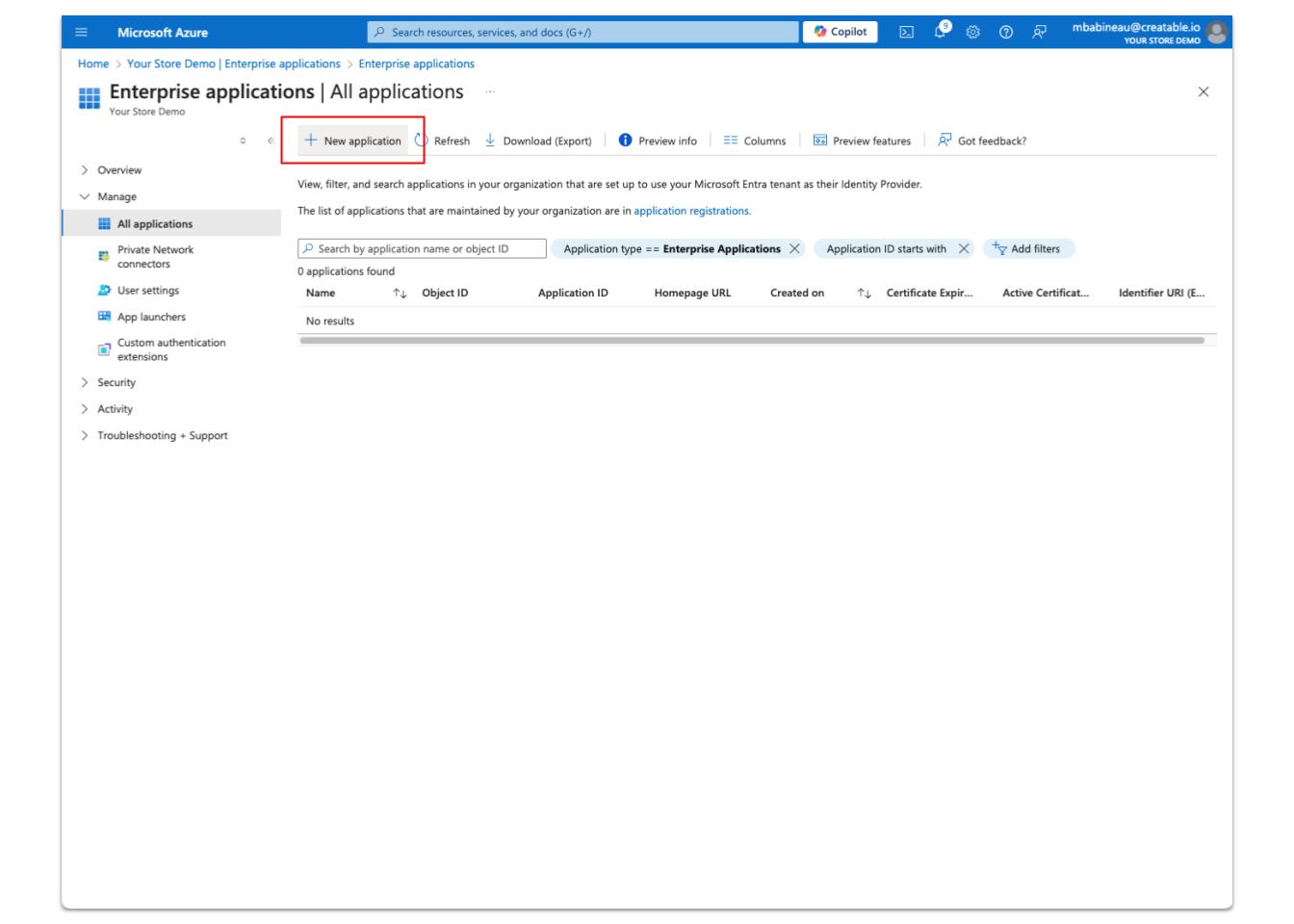Go to Home breadcrumb
The height and width of the screenshot is (924, 1294).
pyautogui.click(x=93, y=64)
